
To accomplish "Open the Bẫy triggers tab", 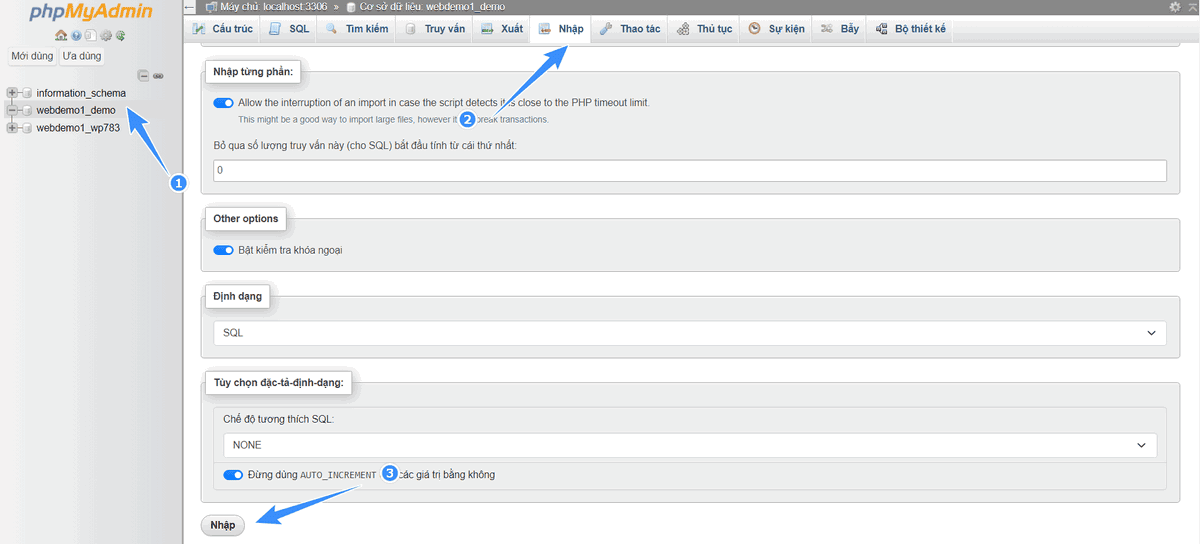I will (840, 29).
